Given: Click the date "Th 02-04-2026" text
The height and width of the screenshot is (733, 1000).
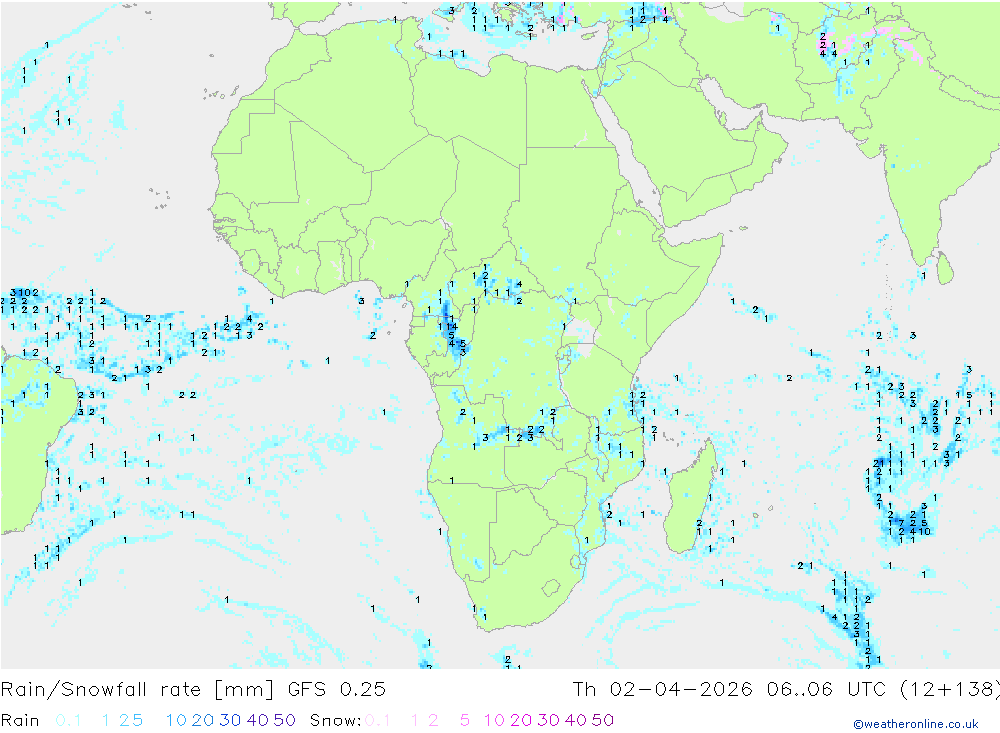Looking at the screenshot, I should [663, 690].
